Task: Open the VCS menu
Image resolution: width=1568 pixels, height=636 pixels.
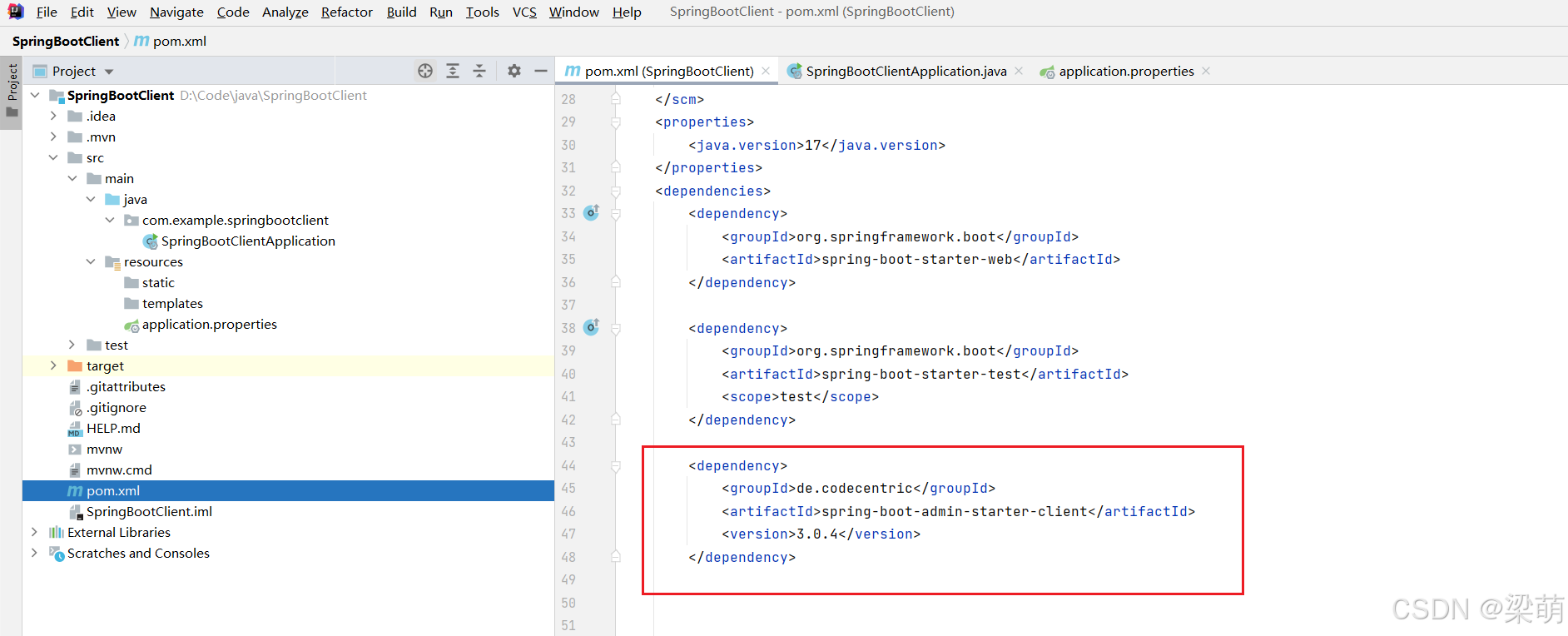Action: (524, 12)
